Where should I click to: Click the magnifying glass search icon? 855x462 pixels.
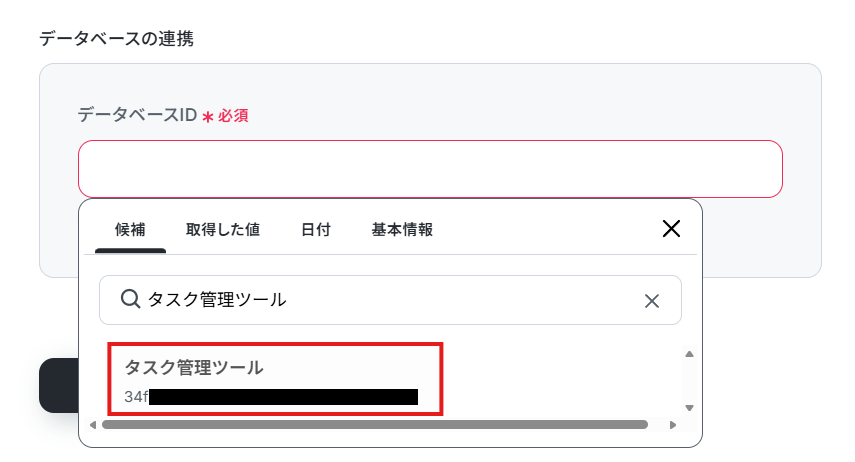130,299
